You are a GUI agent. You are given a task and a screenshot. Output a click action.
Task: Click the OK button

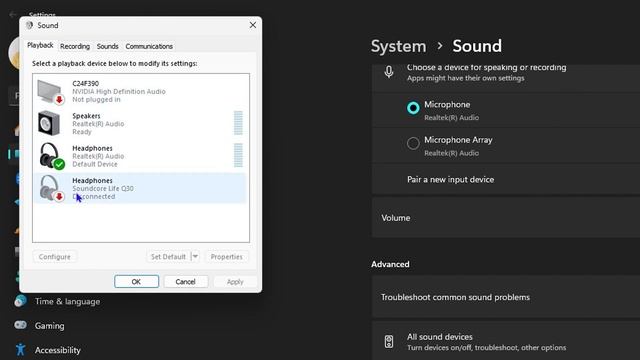click(136, 282)
